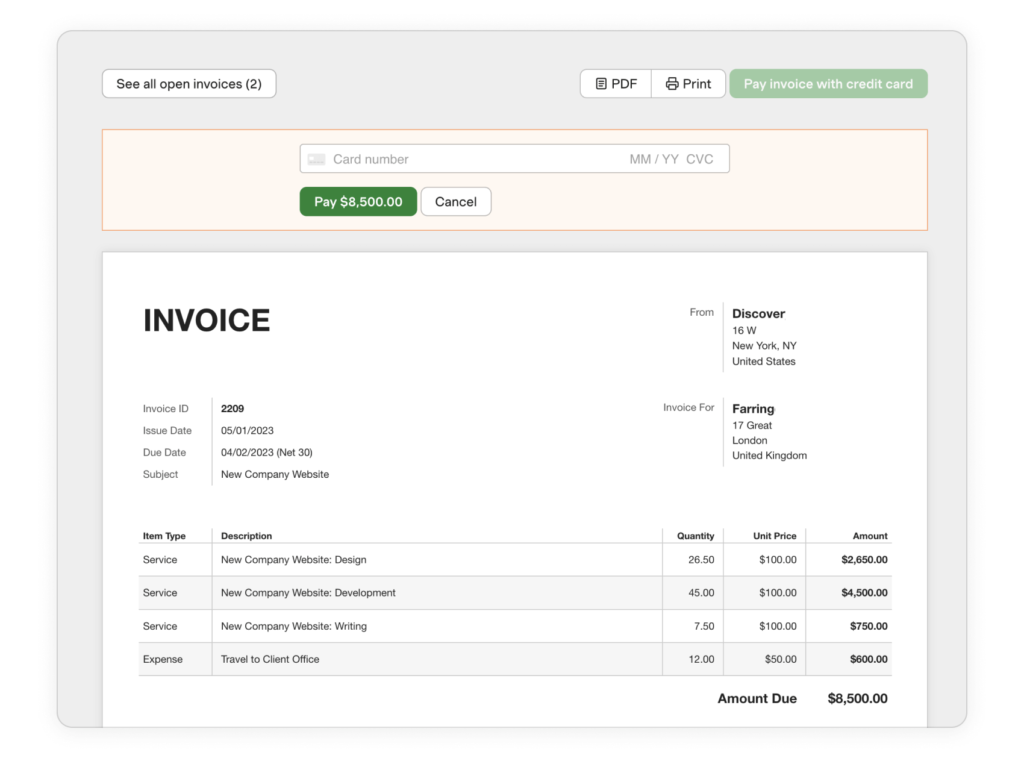This screenshot has height=758, width=1024.
Task: Click subject value New Company Website
Action: [x=275, y=474]
